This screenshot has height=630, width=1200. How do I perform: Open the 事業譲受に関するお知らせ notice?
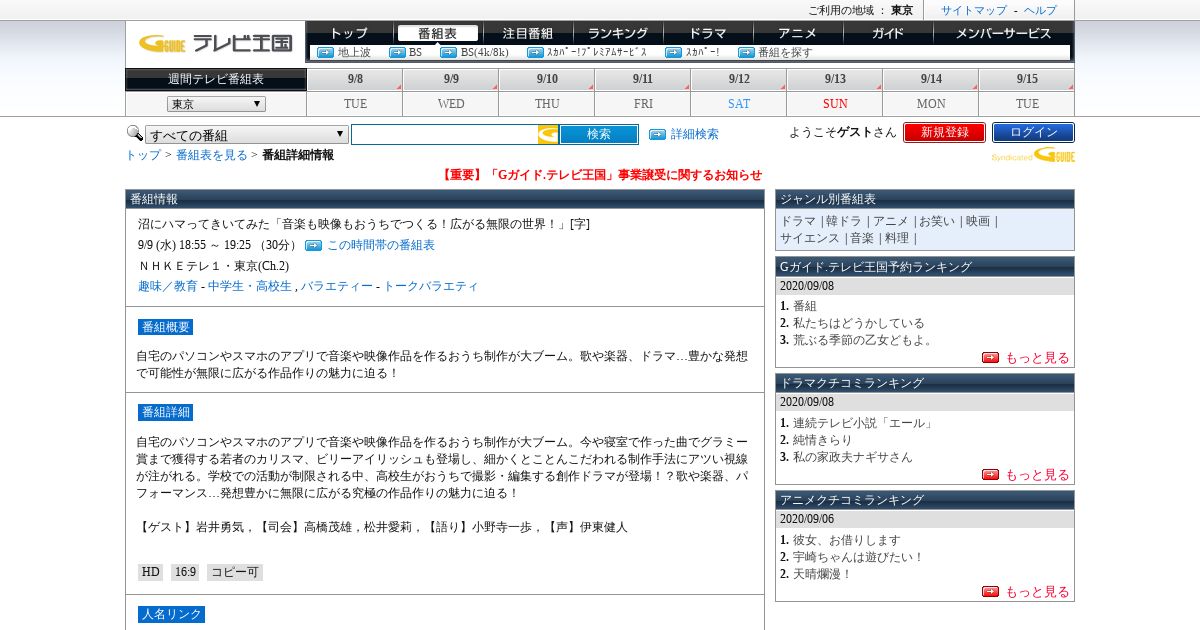coord(600,175)
